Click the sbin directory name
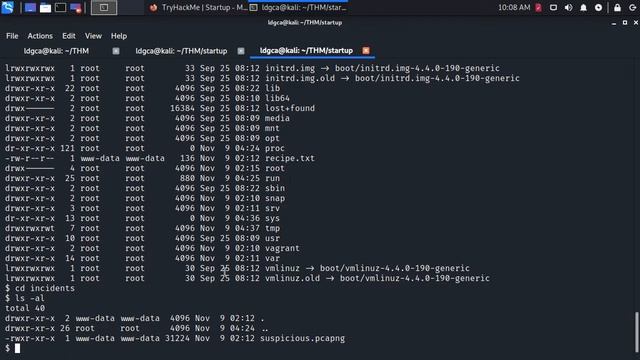This screenshot has width=640, height=360. point(275,188)
